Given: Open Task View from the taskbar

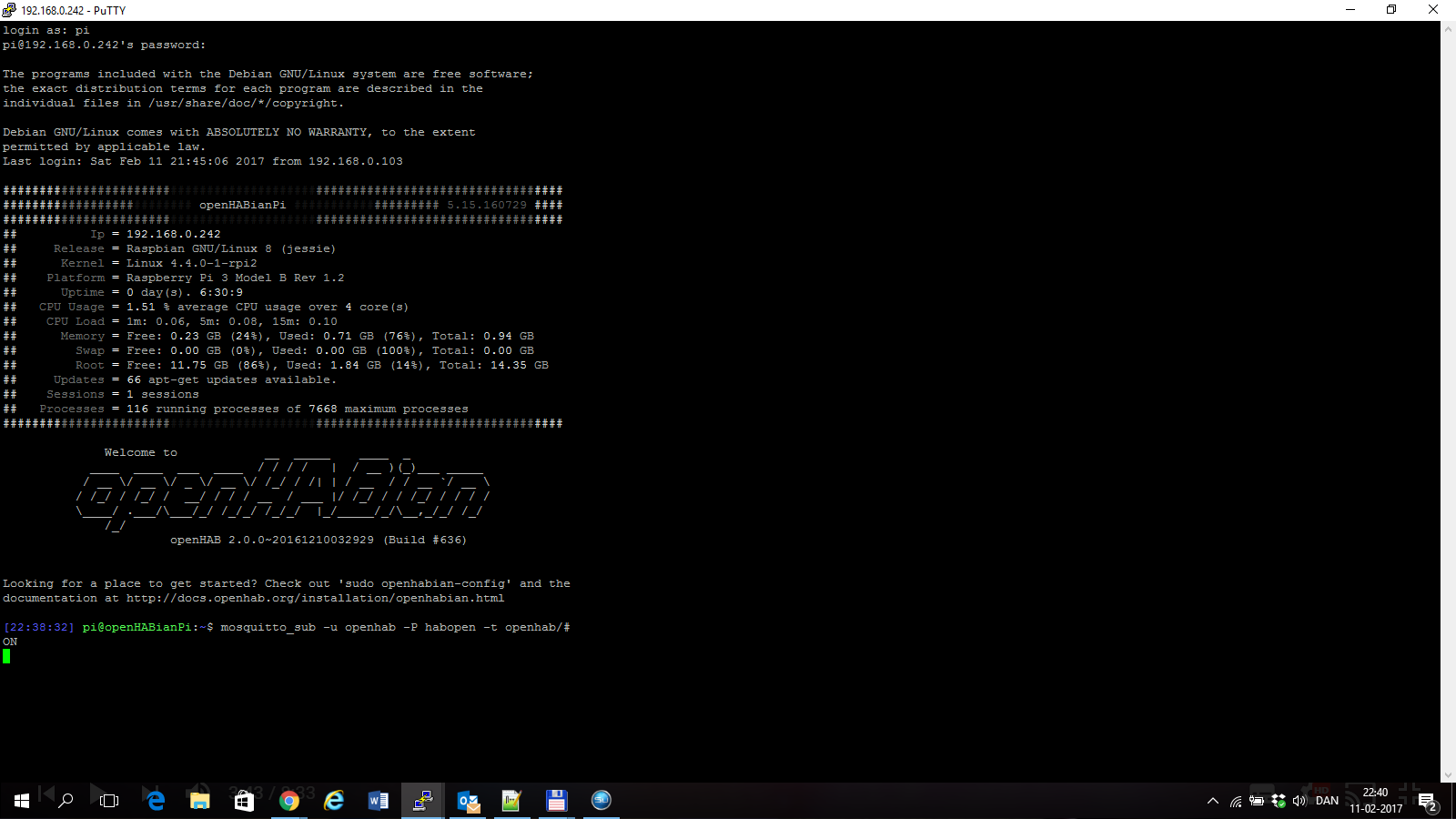Looking at the screenshot, I should (x=109, y=801).
